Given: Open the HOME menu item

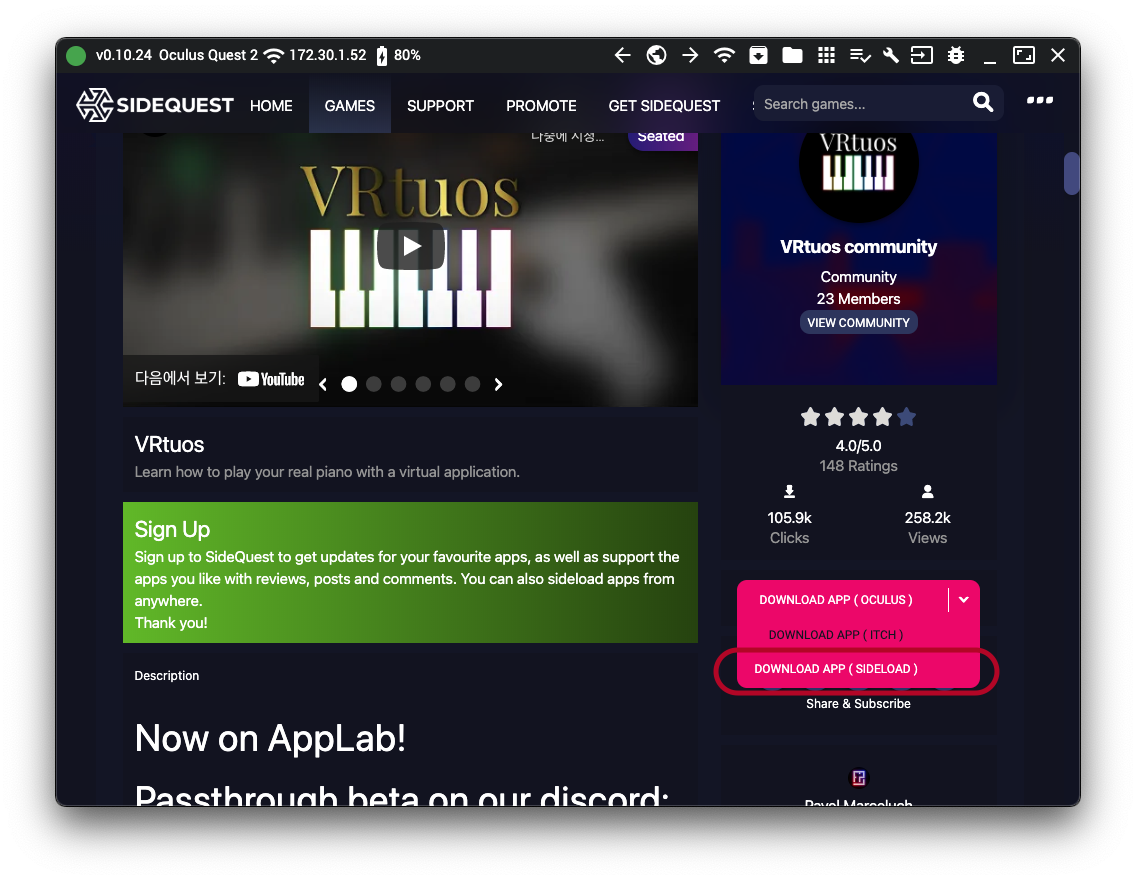Looking at the screenshot, I should click(x=271, y=106).
